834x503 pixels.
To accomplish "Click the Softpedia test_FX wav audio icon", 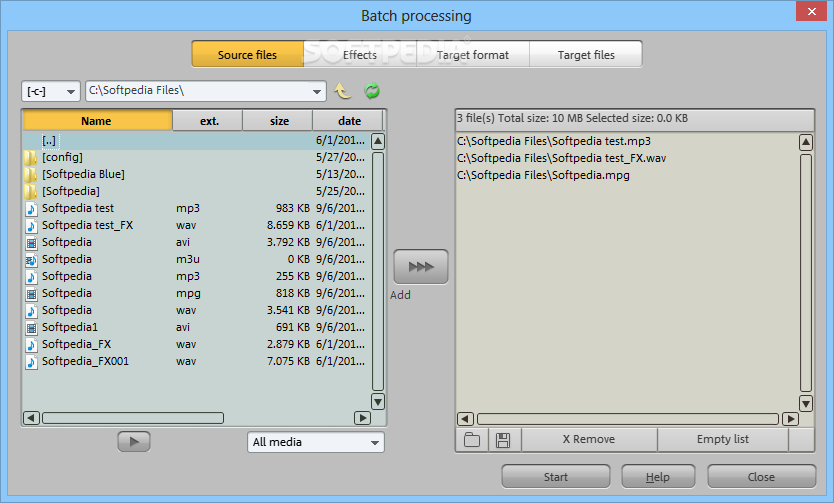I will click(31, 225).
